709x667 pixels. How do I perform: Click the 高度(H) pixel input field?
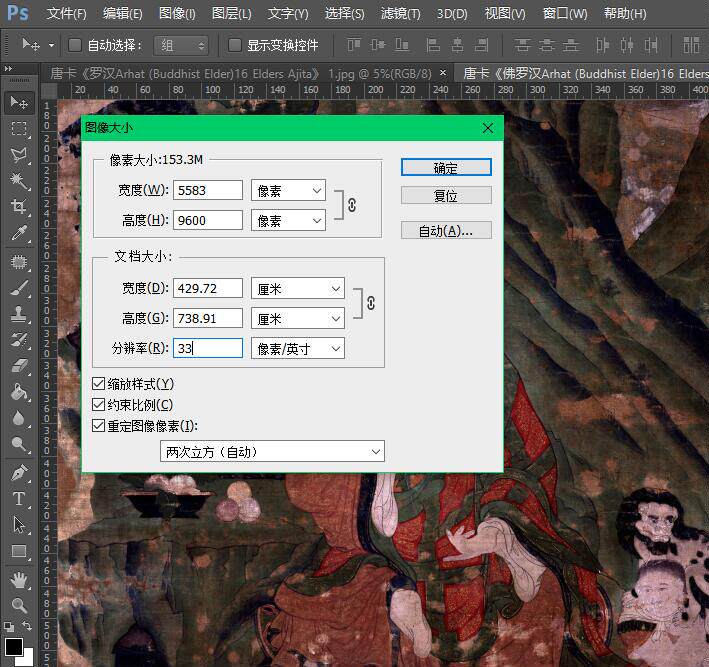[x=208, y=220]
